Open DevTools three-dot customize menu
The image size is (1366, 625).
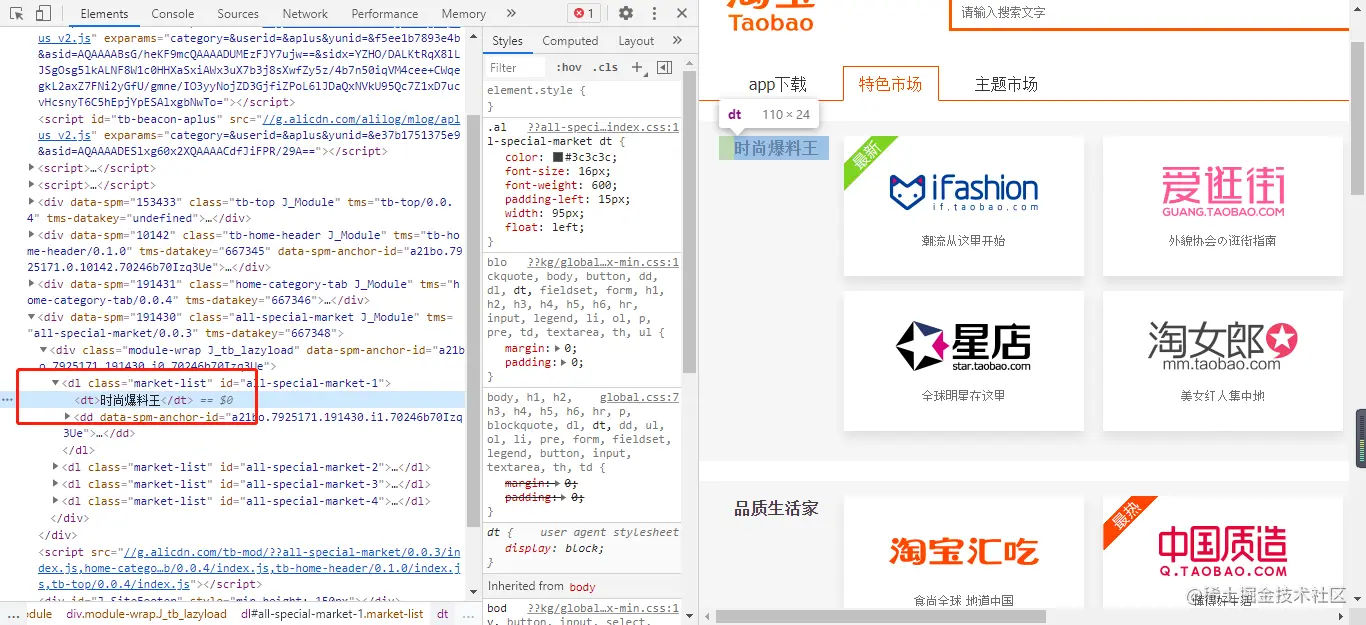point(655,13)
